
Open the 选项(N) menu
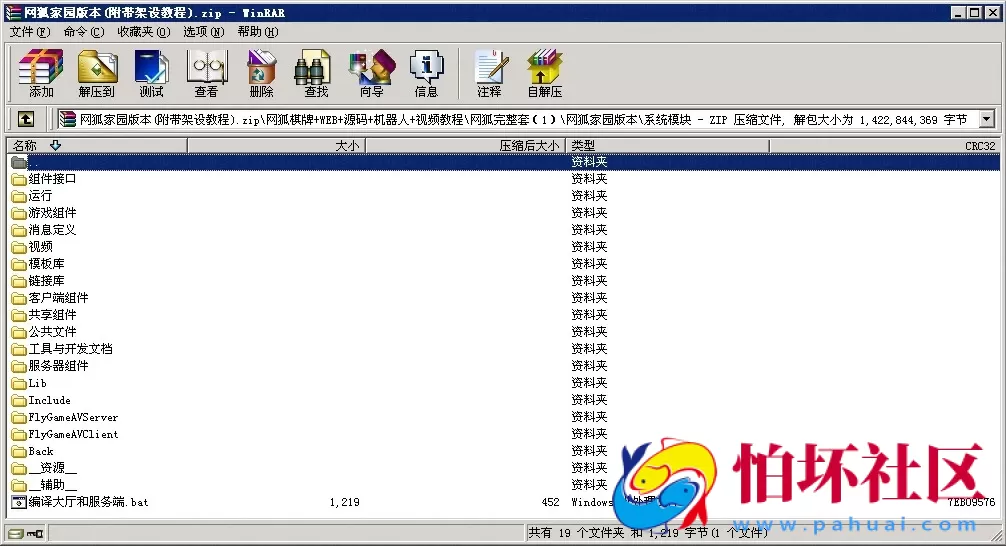(x=203, y=31)
